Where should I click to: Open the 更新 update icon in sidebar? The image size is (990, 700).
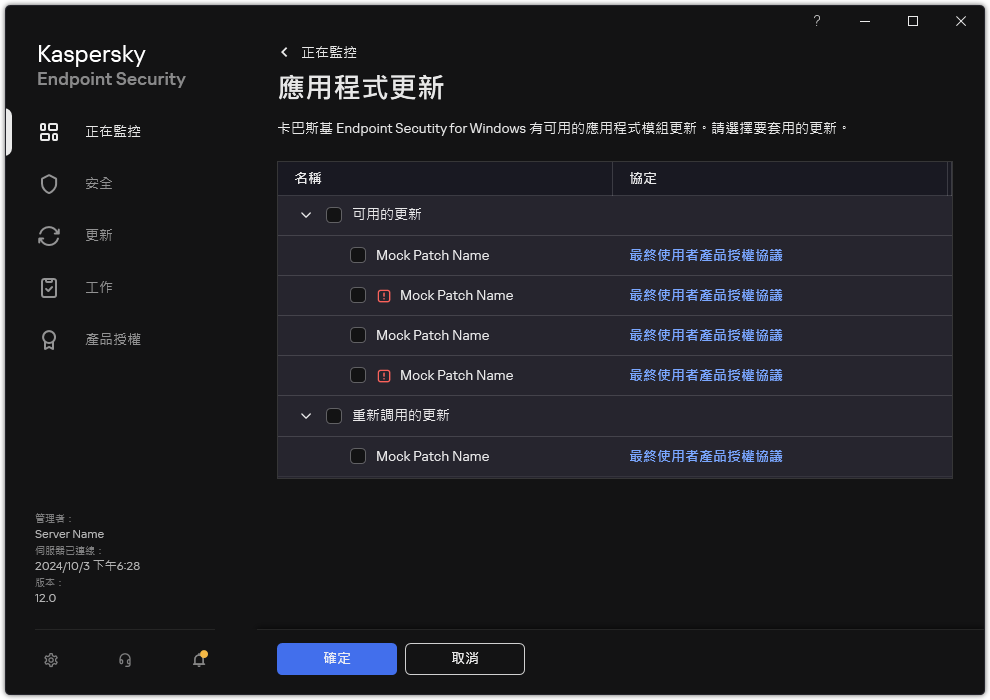tap(49, 235)
